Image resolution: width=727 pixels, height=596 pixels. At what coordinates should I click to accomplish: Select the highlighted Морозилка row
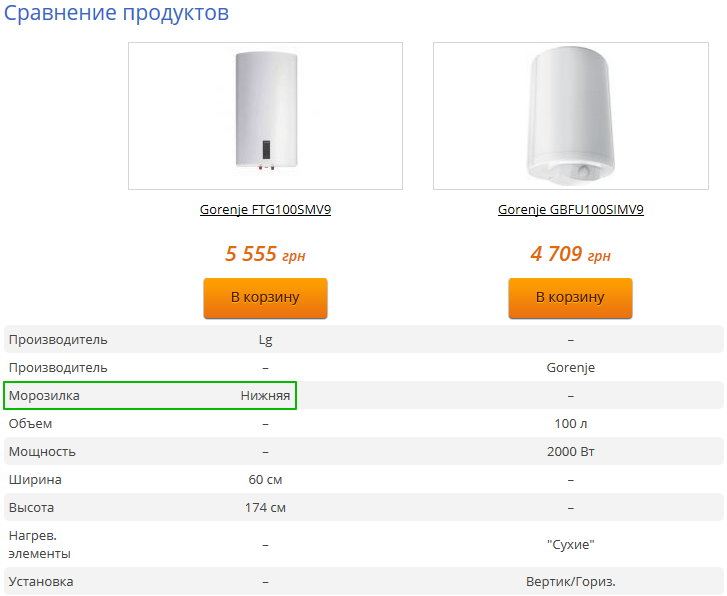tap(150, 396)
